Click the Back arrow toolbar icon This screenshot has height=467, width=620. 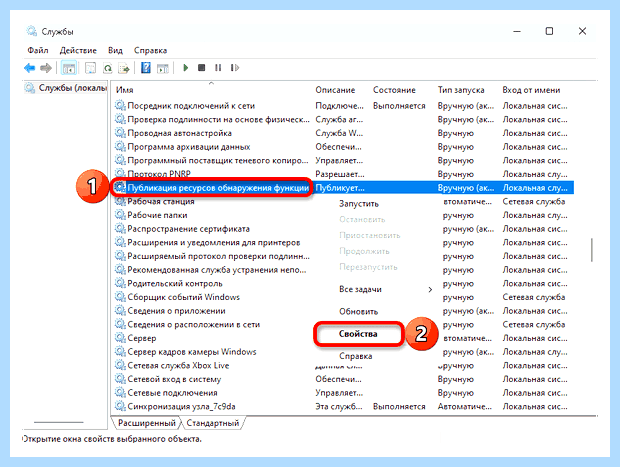[30, 68]
